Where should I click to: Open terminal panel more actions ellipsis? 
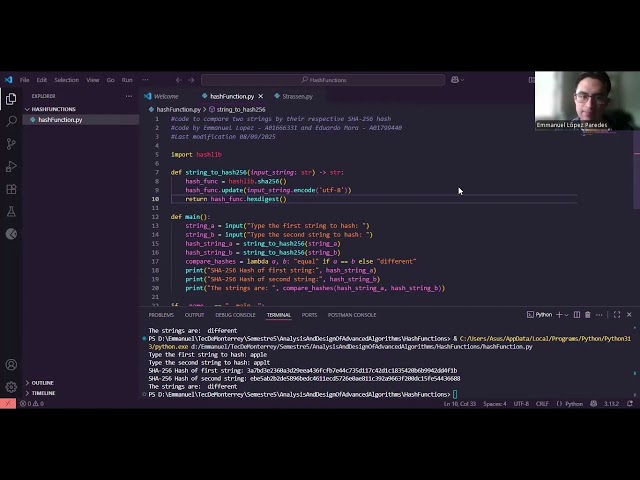599,315
